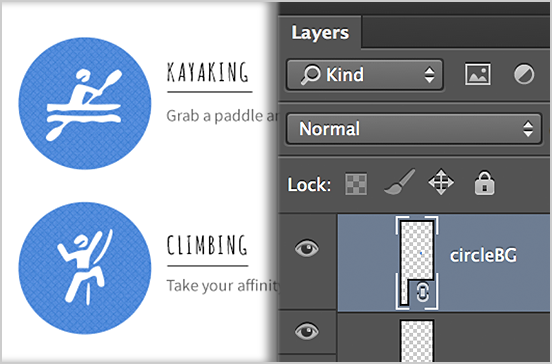This screenshot has height=364, width=552.
Task: Click the KAYAKING heading text
Action: coord(208,72)
